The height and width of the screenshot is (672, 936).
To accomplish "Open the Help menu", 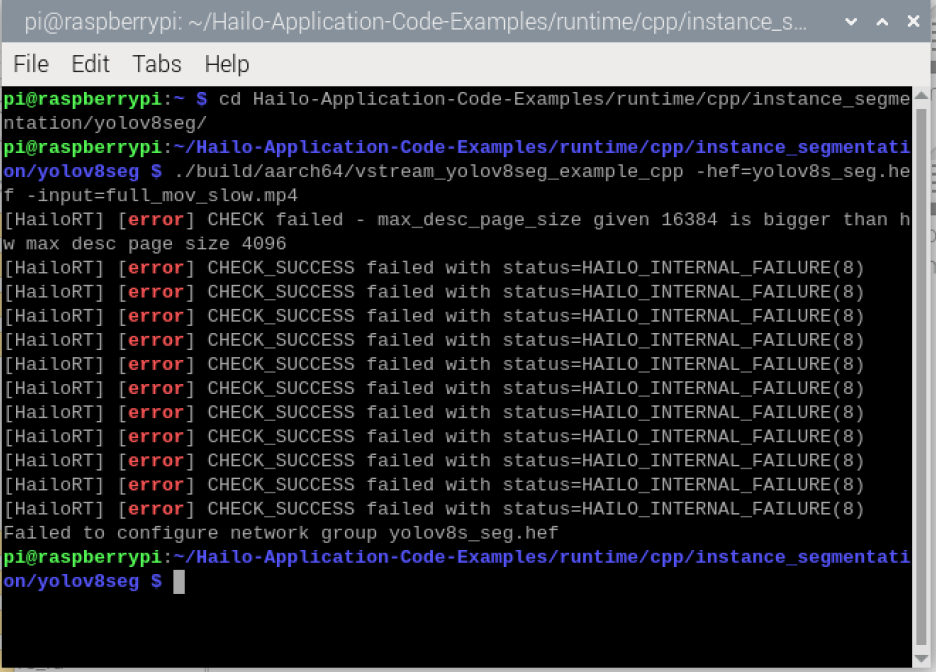I will click(226, 64).
